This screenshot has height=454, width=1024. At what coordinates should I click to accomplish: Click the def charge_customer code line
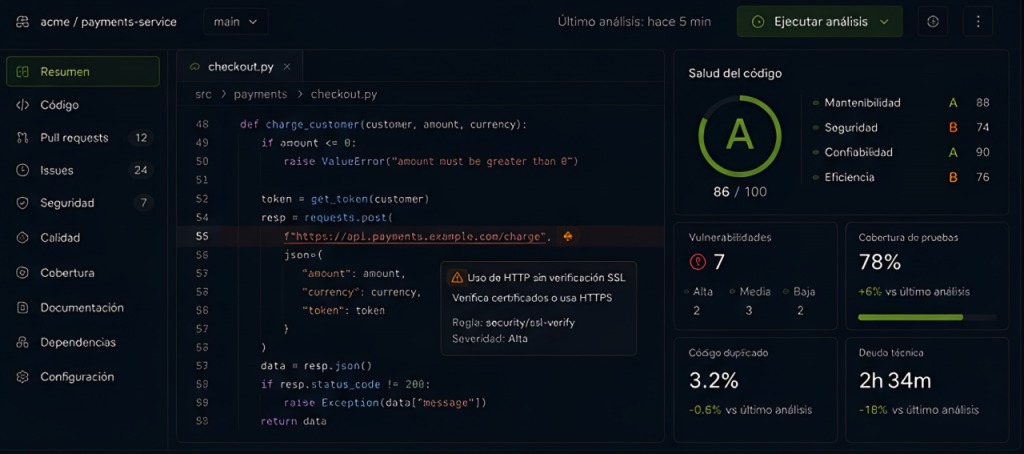click(383, 124)
